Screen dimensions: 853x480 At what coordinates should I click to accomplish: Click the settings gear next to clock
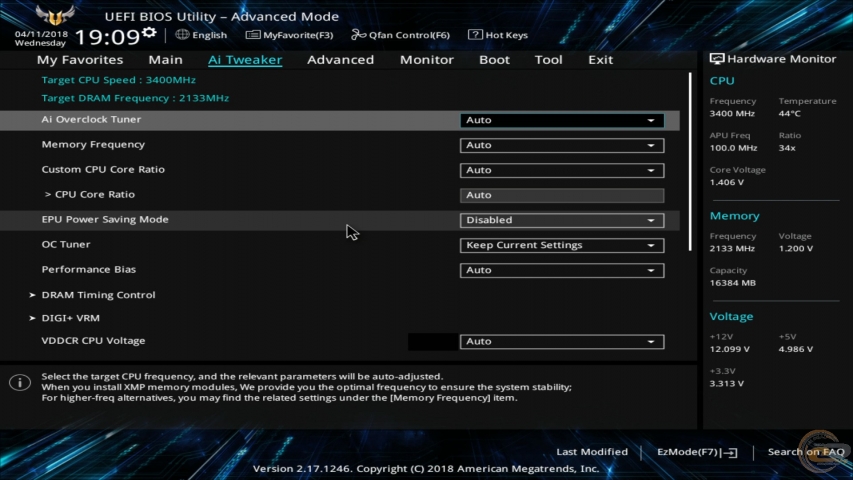click(149, 34)
